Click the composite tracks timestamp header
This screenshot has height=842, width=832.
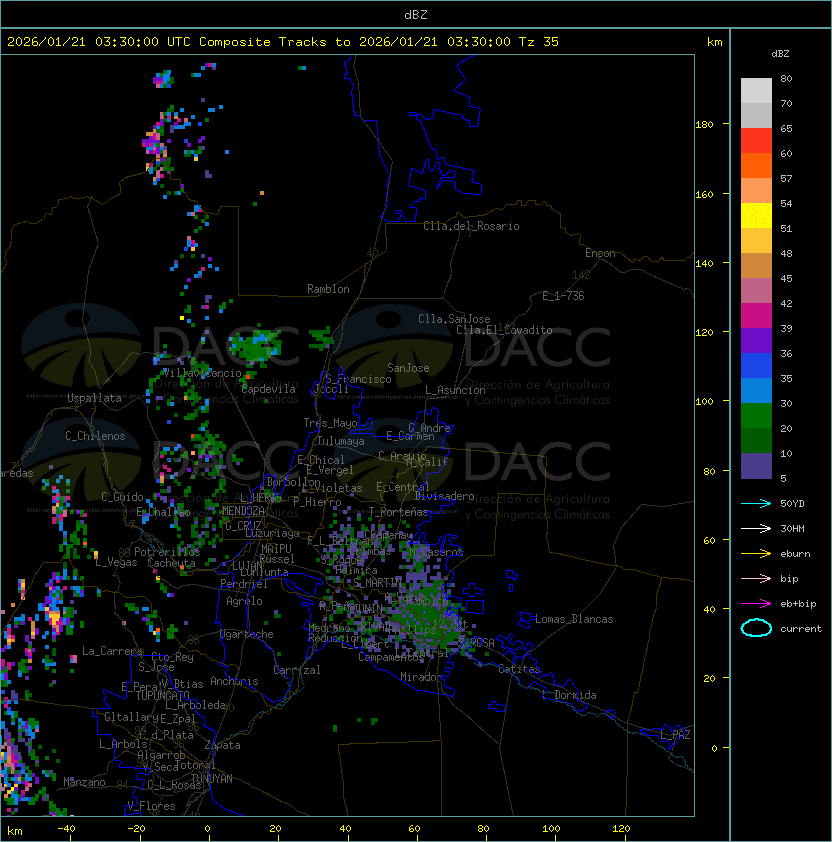pos(283,42)
